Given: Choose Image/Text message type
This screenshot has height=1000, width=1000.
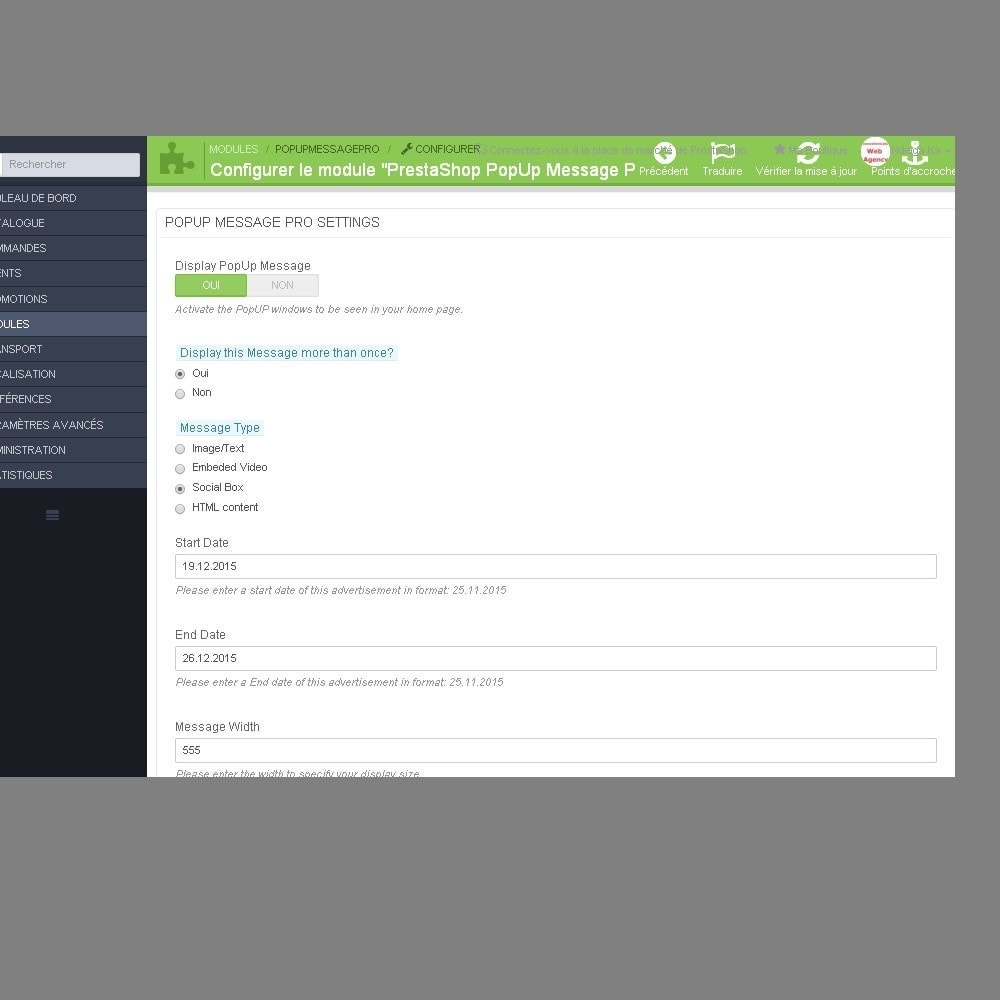Looking at the screenshot, I should [180, 449].
